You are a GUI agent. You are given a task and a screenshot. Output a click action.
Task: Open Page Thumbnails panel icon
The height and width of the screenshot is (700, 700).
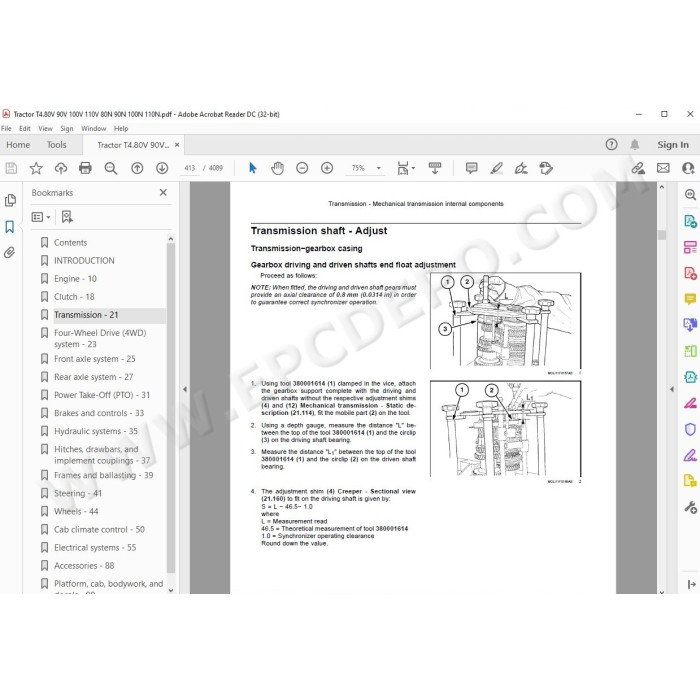coord(10,200)
